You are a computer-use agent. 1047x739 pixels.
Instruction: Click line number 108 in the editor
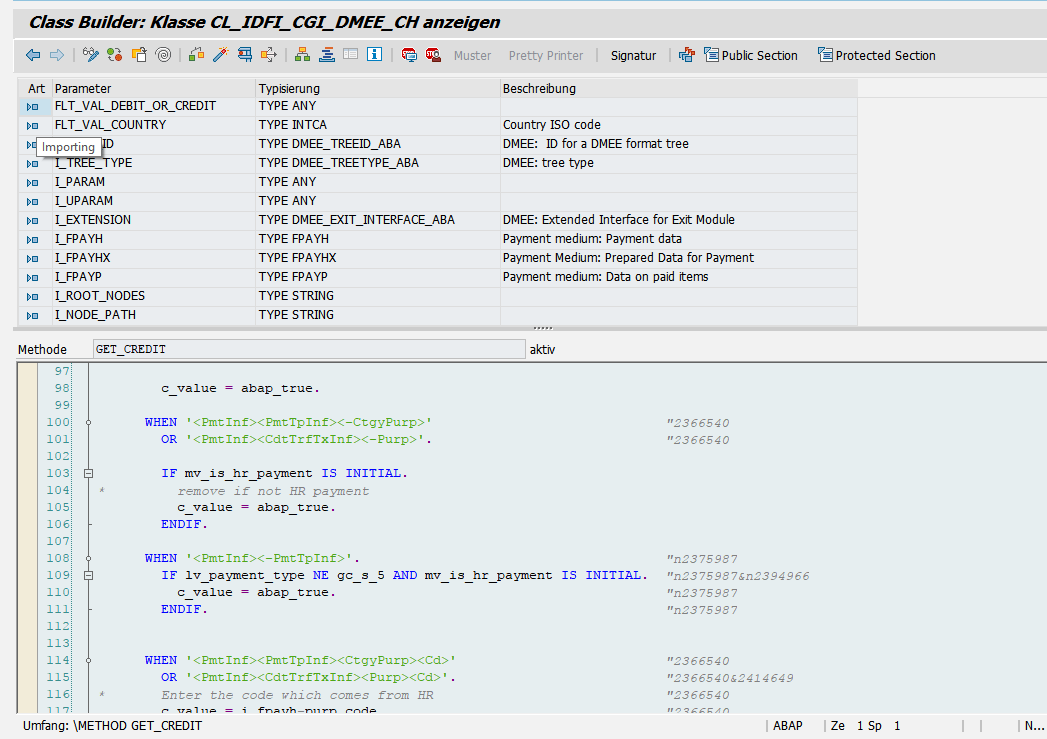point(58,558)
